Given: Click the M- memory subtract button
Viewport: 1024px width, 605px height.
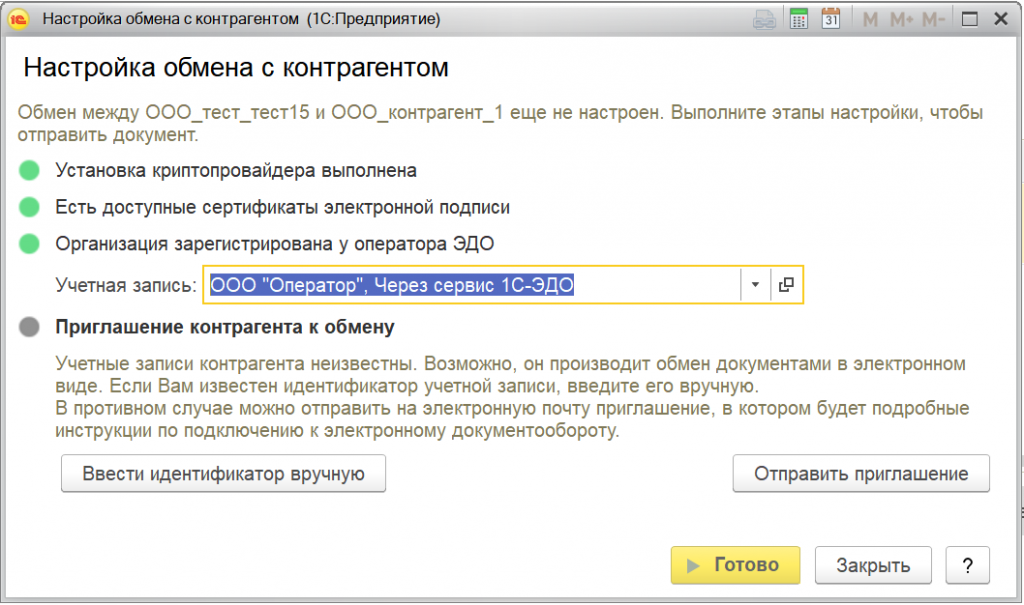Looking at the screenshot, I should tap(933, 20).
